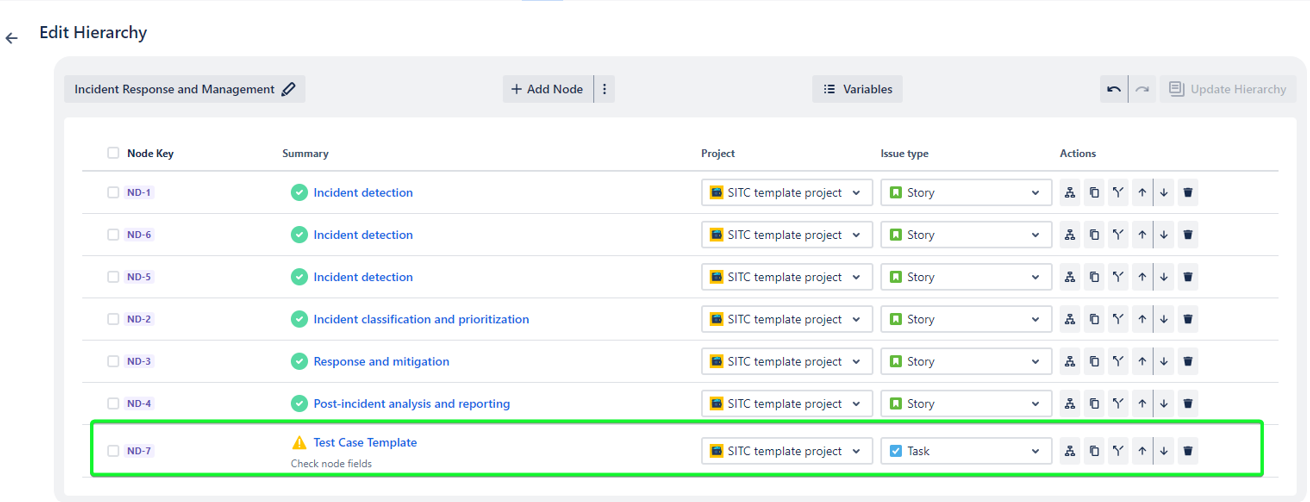Image resolution: width=1310 pixels, height=502 pixels.
Task: Tick the select-all checkbox beside Node Key
Action: [x=113, y=153]
